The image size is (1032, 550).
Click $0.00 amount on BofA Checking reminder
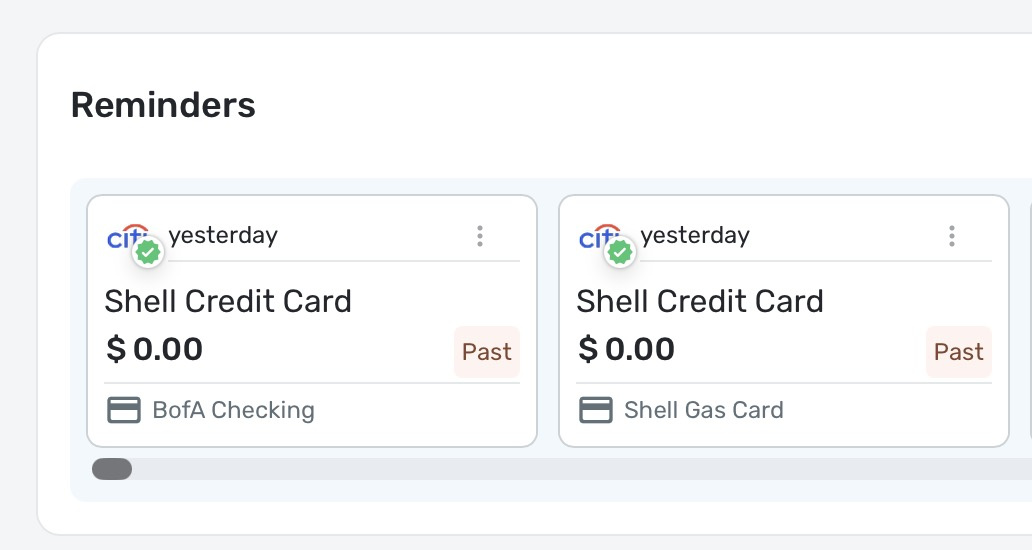154,349
